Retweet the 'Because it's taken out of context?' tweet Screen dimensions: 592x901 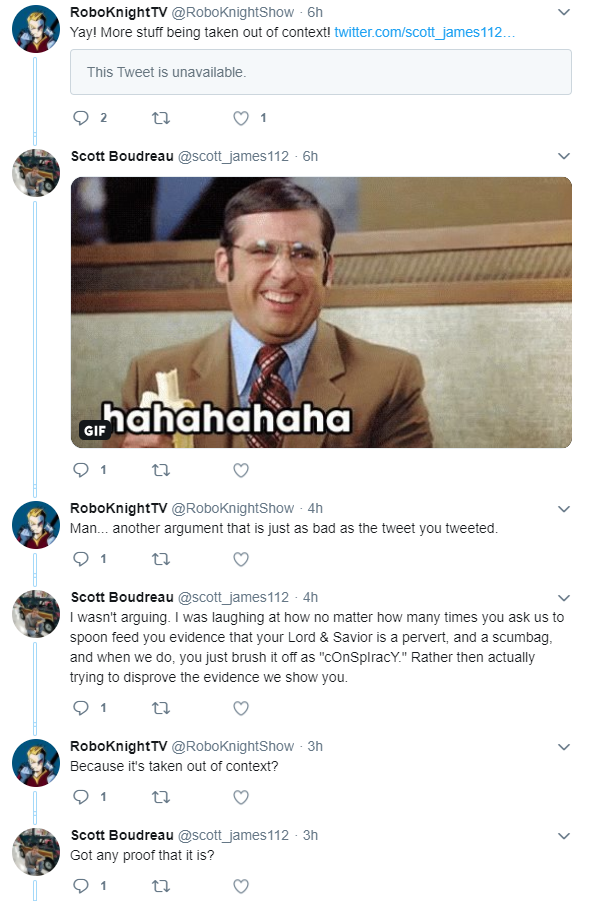tap(160, 797)
